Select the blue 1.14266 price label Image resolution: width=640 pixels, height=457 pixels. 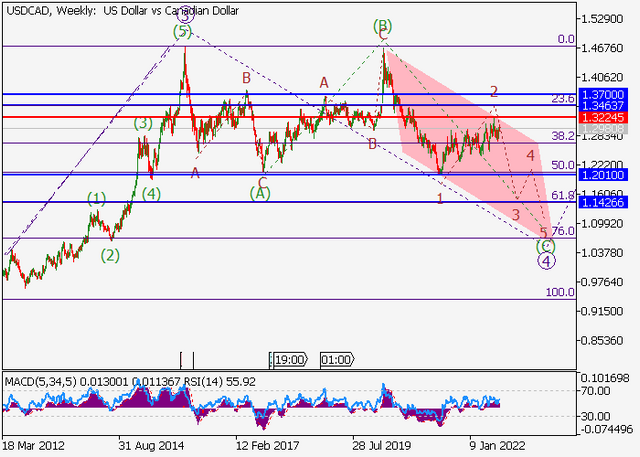[603, 202]
